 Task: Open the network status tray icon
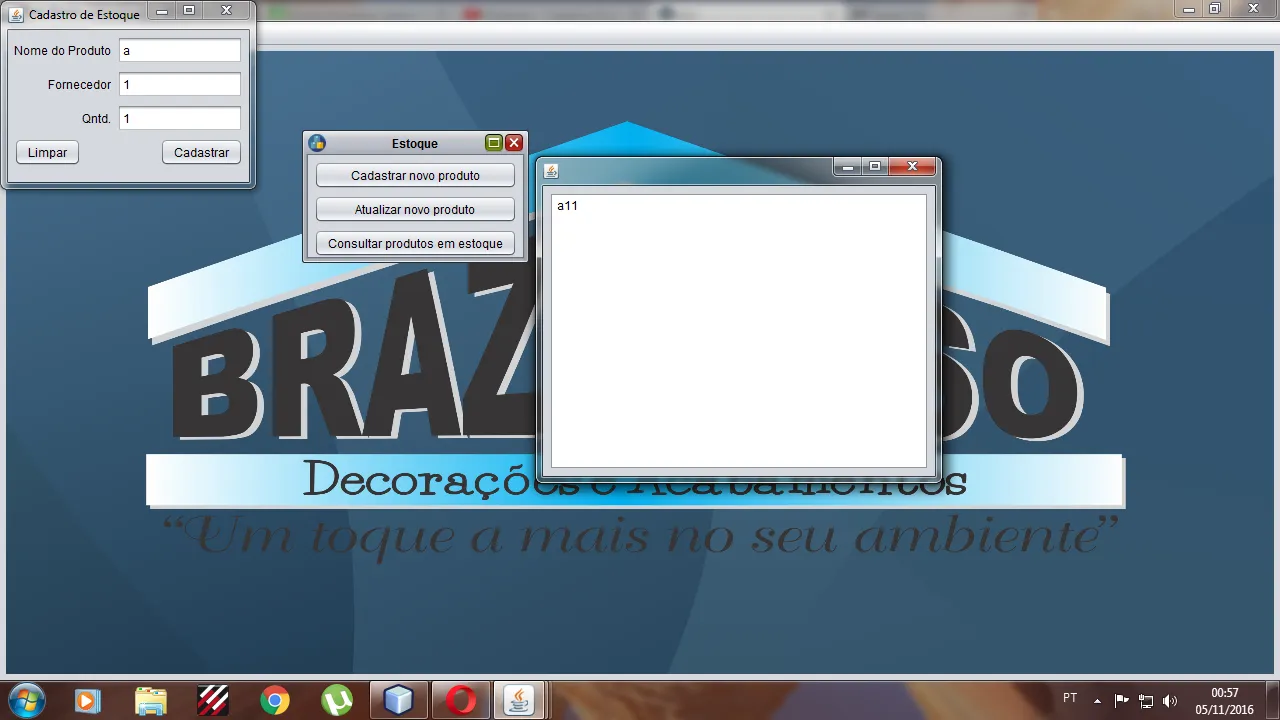click(1146, 700)
